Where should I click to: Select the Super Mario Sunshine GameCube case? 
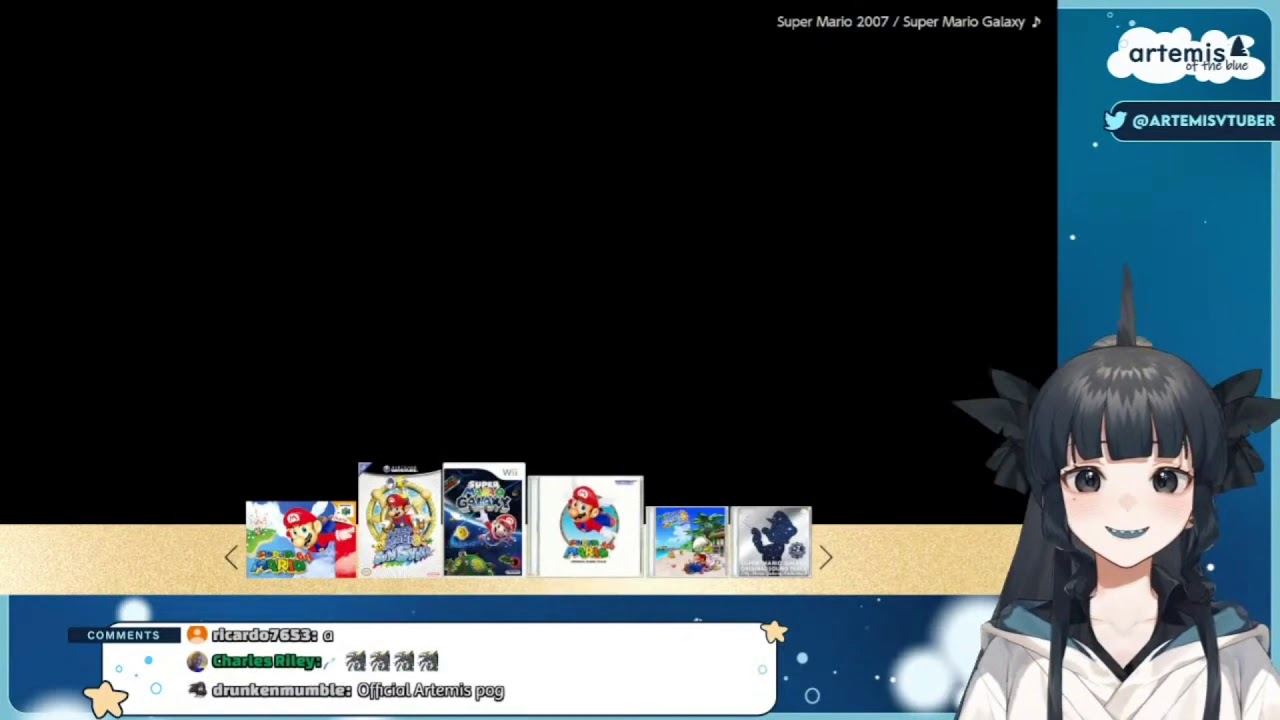pos(400,520)
